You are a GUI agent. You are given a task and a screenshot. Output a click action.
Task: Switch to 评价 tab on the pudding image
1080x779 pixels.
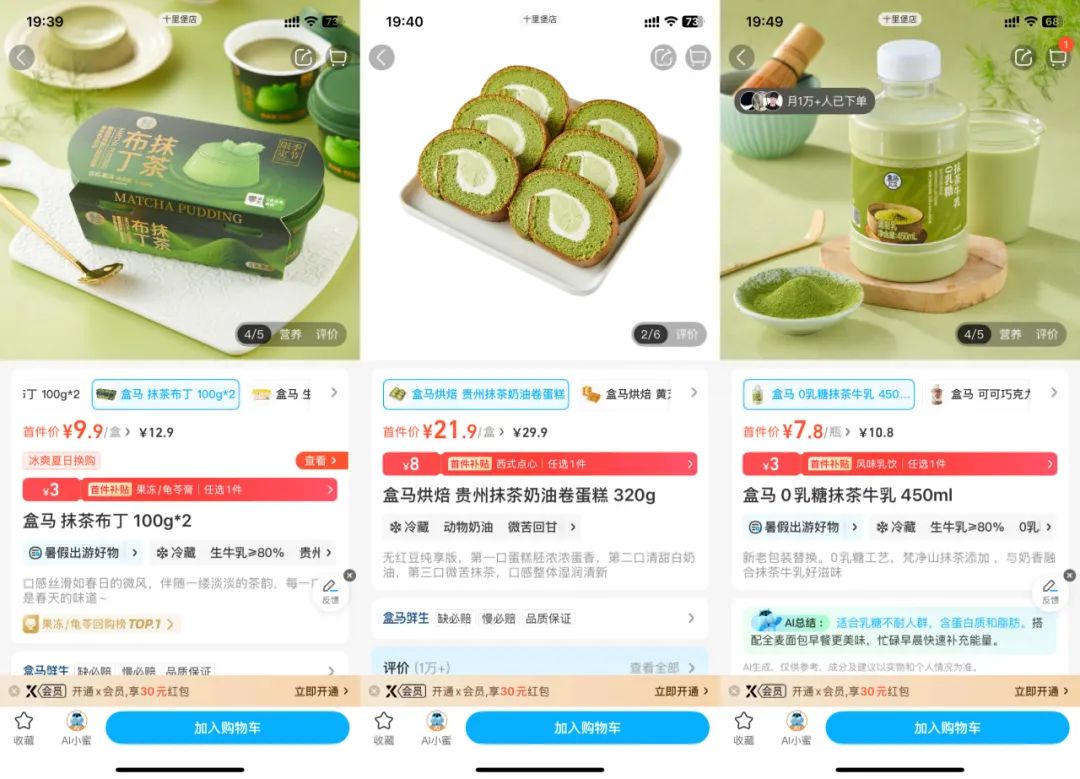coord(326,335)
